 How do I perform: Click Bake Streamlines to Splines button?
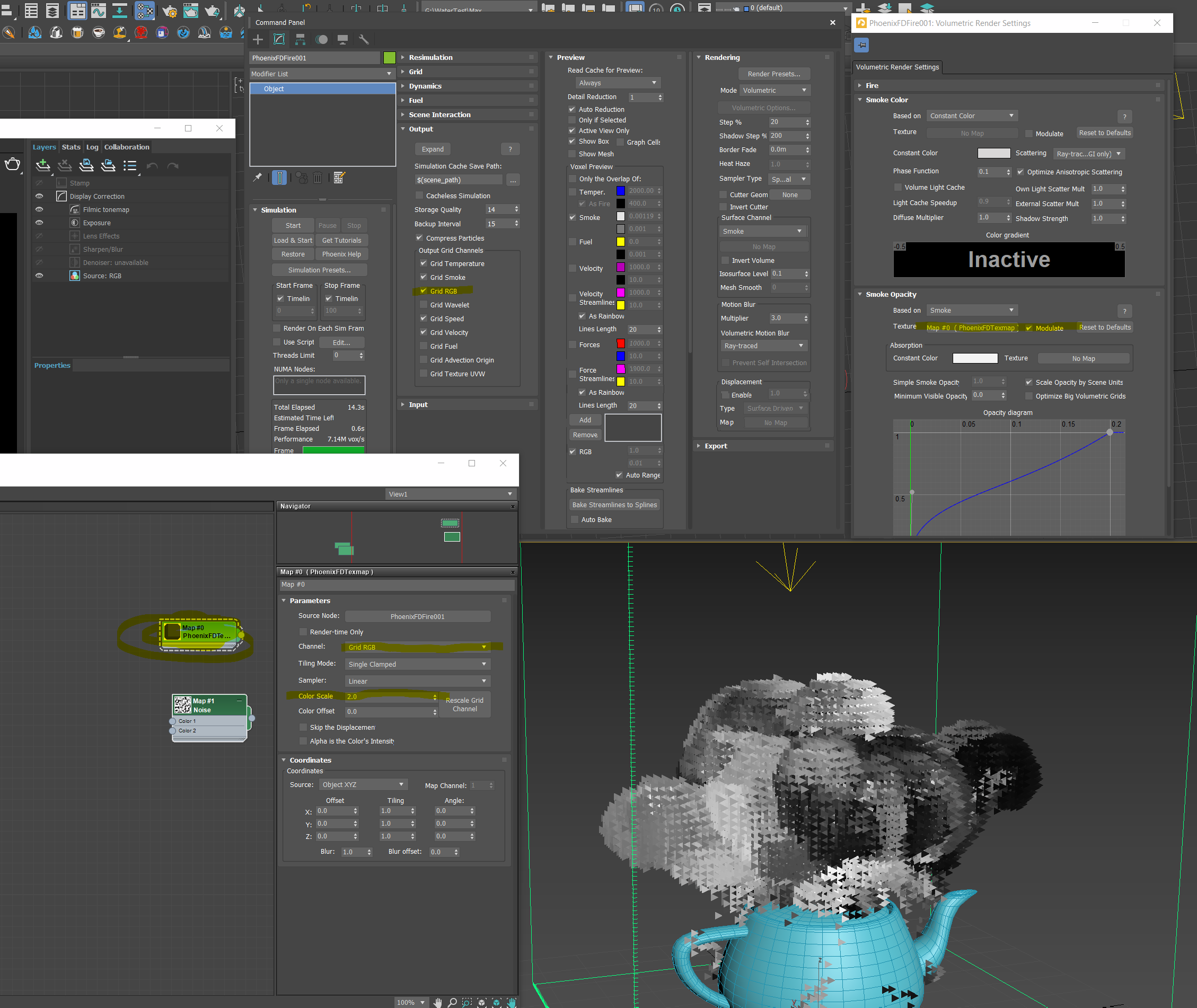(x=614, y=505)
